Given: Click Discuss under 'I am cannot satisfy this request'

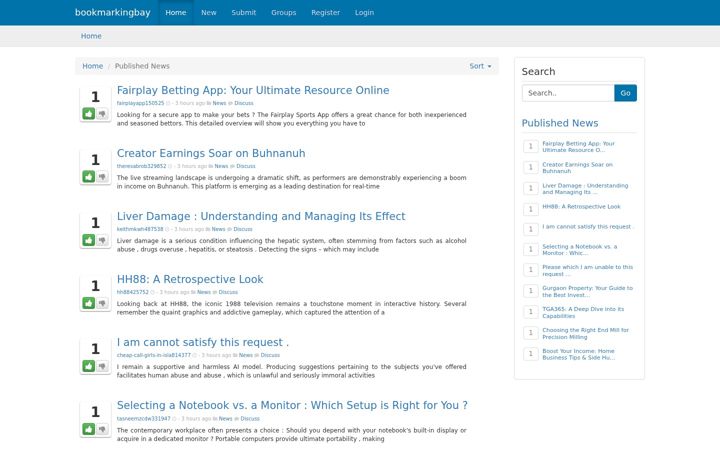Looking at the screenshot, I should [x=270, y=355].
